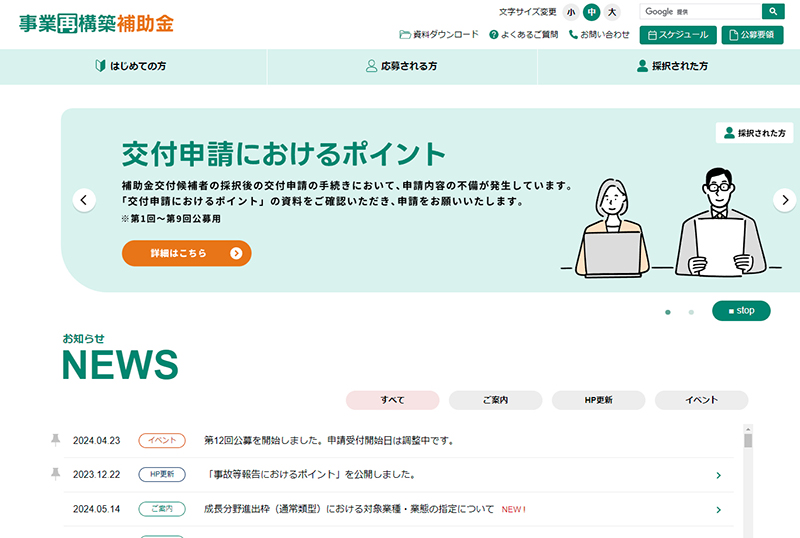The width and height of the screenshot is (800, 538).
Task: Go to previous carousel slide arrow
Action: [84, 200]
